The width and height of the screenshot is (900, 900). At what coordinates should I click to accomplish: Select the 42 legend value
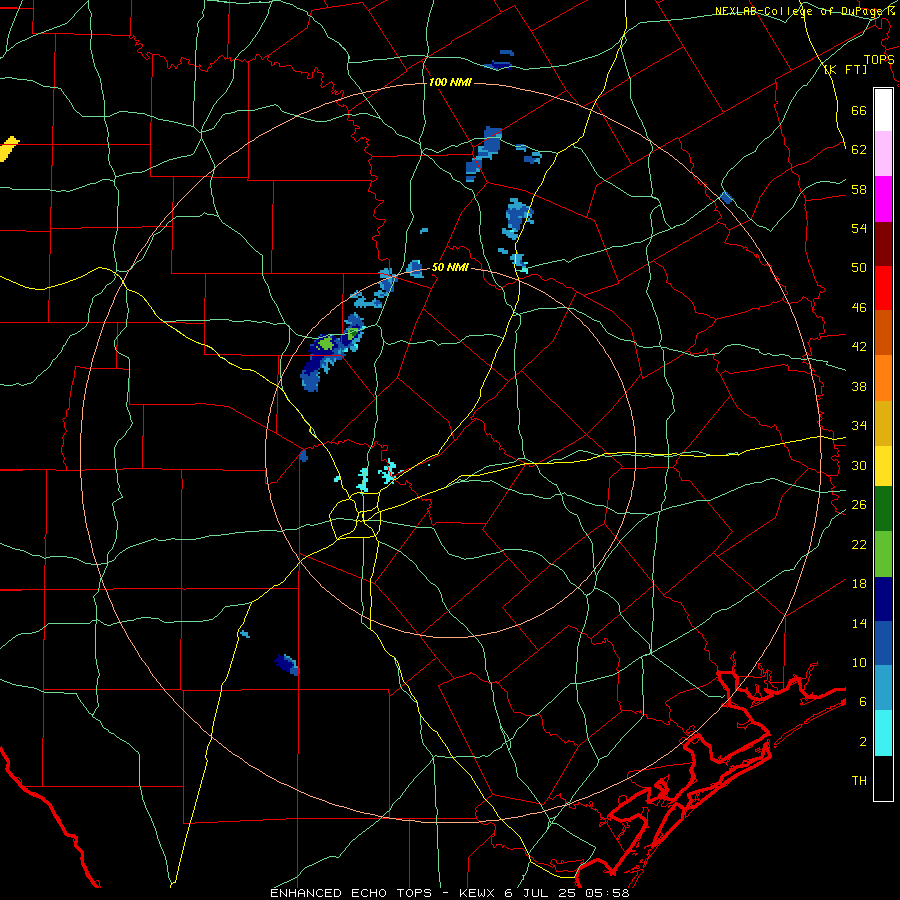coord(859,347)
